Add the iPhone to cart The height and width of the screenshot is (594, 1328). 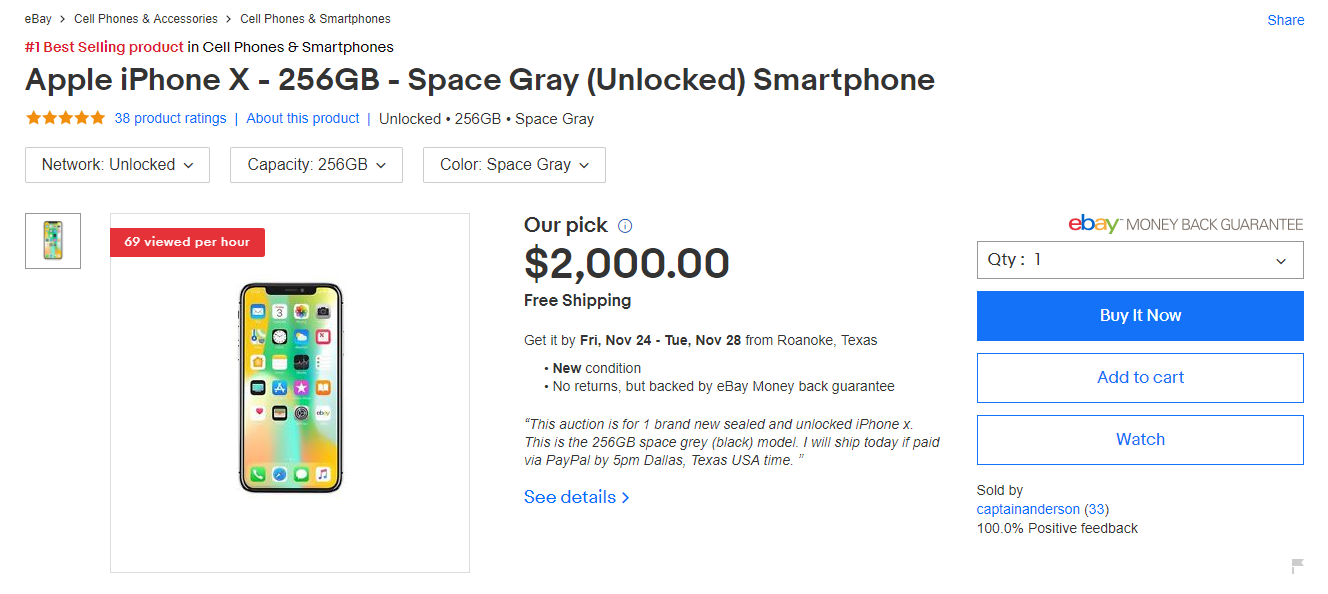click(1140, 377)
